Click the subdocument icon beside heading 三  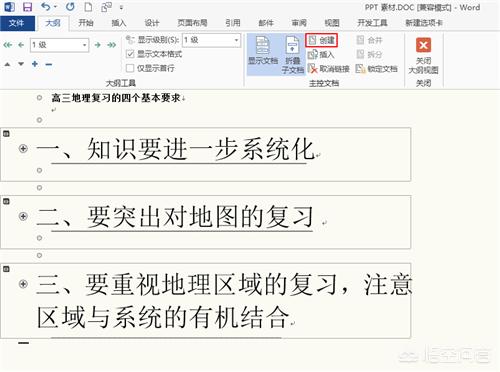tap(6, 269)
